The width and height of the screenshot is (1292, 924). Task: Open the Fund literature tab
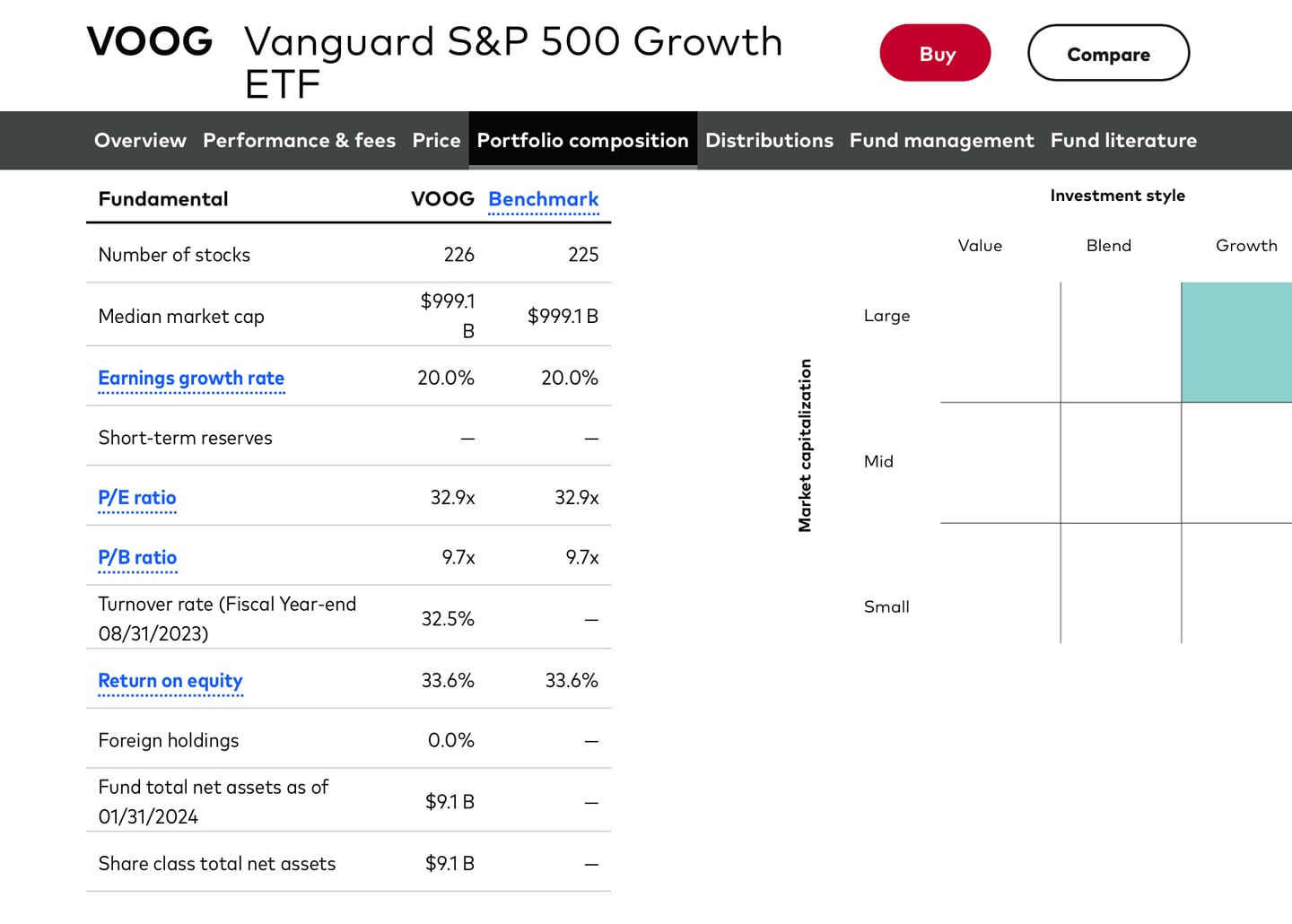pyautogui.click(x=1123, y=140)
